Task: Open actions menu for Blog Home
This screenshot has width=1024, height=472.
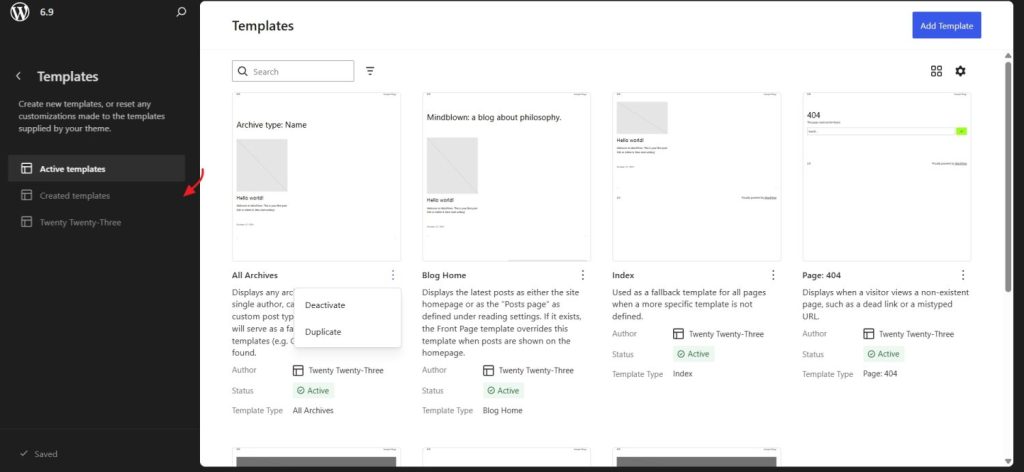Action: (x=583, y=275)
